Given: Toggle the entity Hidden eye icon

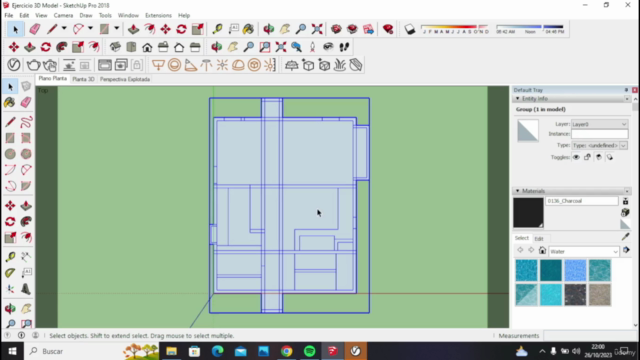Looking at the screenshot, I should pyautogui.click(x=576, y=157).
